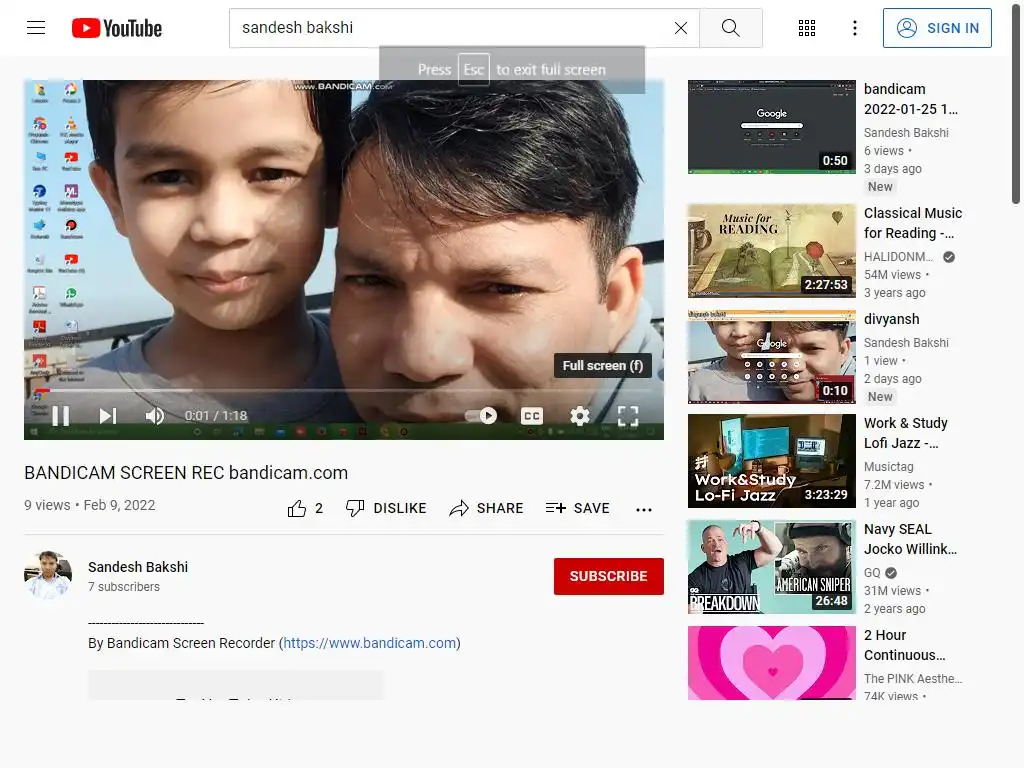Seek along the video progress bar
1024x768 pixels.
(x=344, y=391)
